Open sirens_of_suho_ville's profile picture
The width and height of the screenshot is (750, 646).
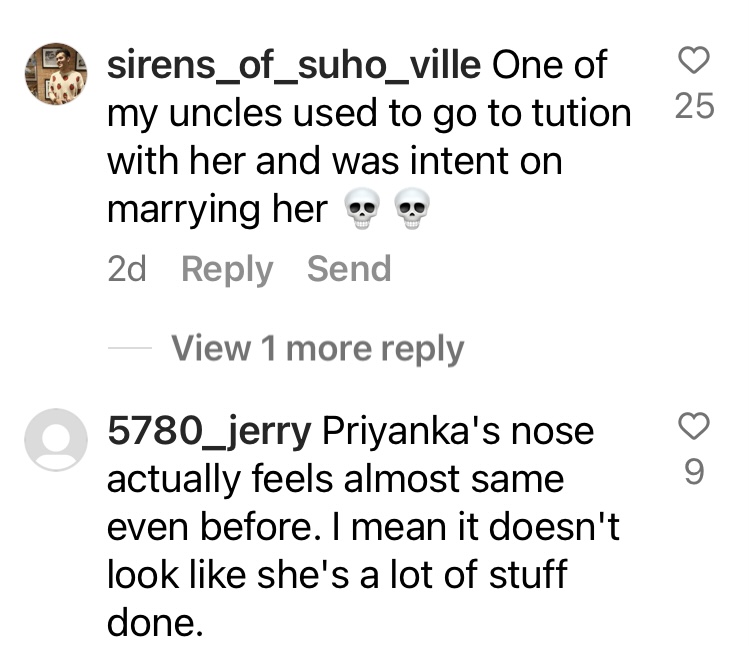[x=55, y=73]
